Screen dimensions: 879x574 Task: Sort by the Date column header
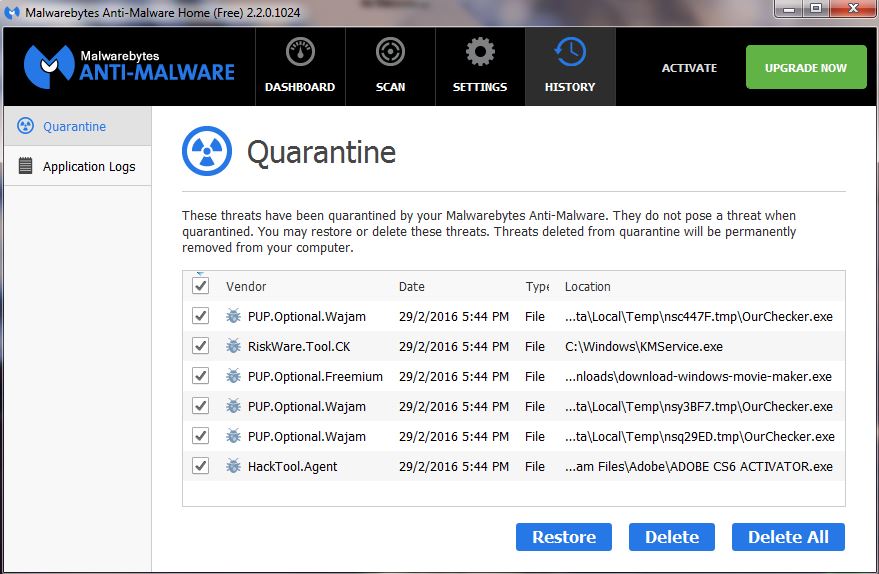pos(411,286)
